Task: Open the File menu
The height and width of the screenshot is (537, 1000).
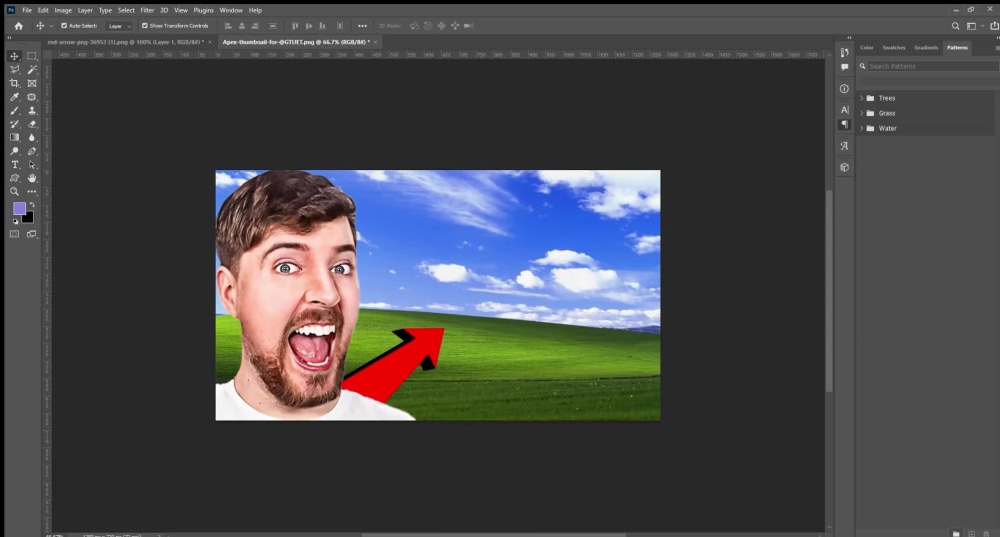Action: coord(27,10)
